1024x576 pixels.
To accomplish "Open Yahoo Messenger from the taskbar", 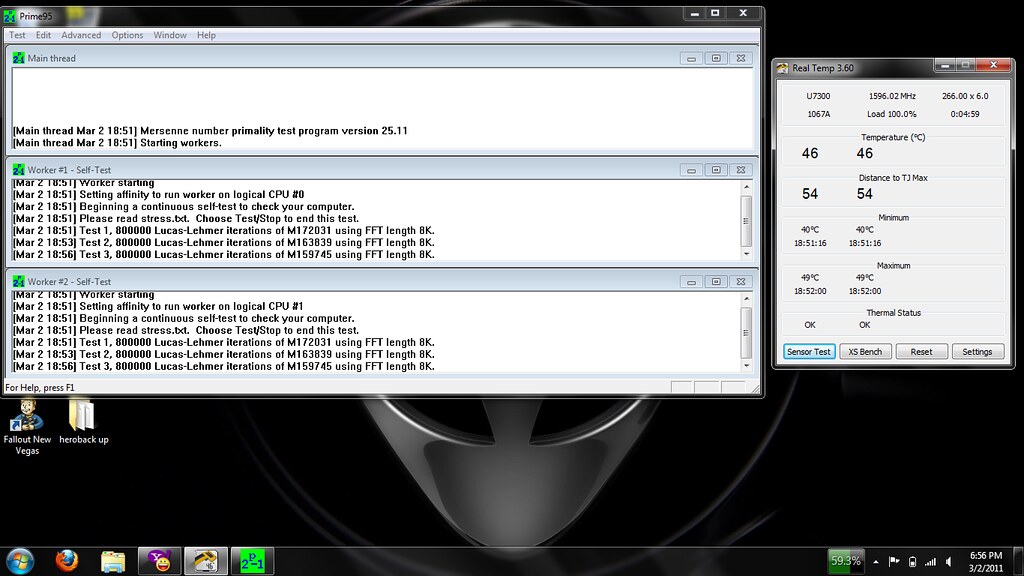I will 159,561.
